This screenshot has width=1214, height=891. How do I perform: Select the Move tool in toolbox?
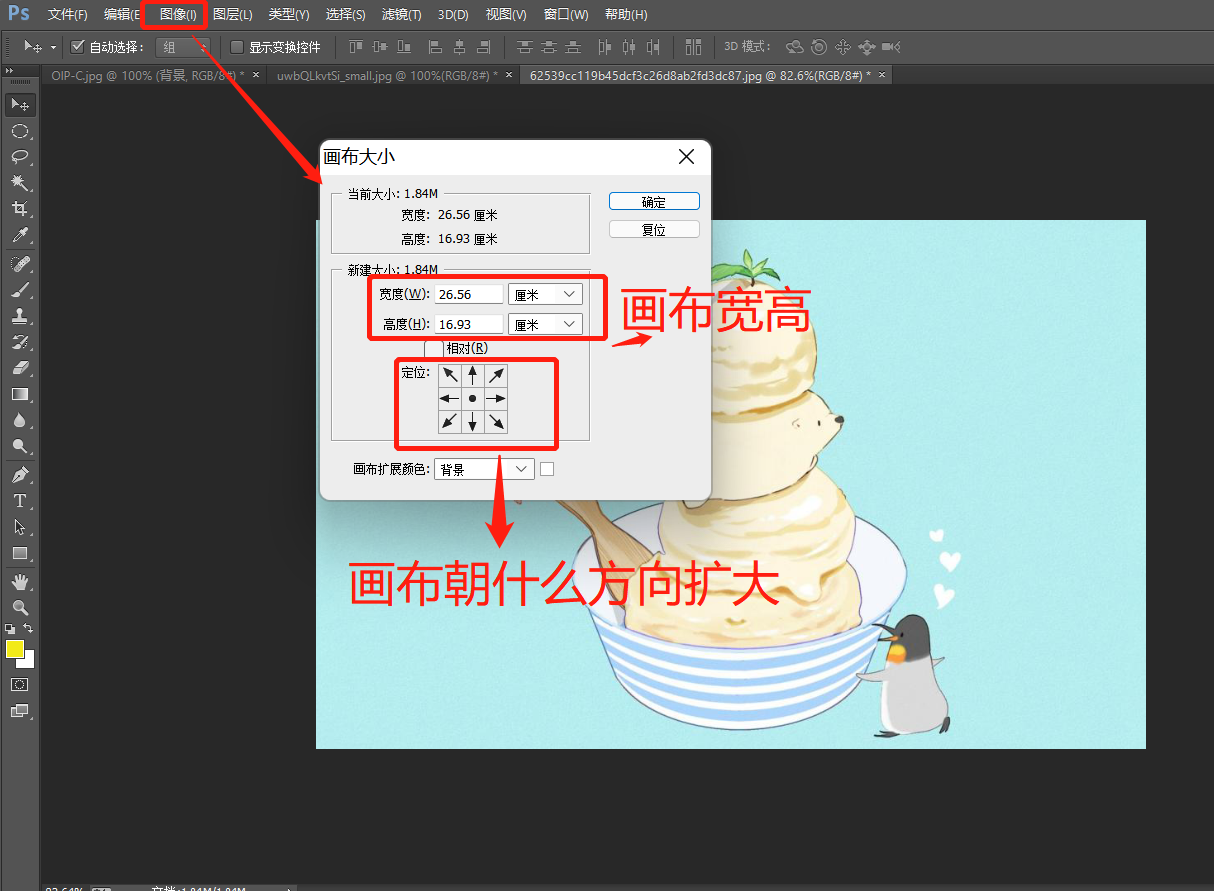click(x=20, y=105)
